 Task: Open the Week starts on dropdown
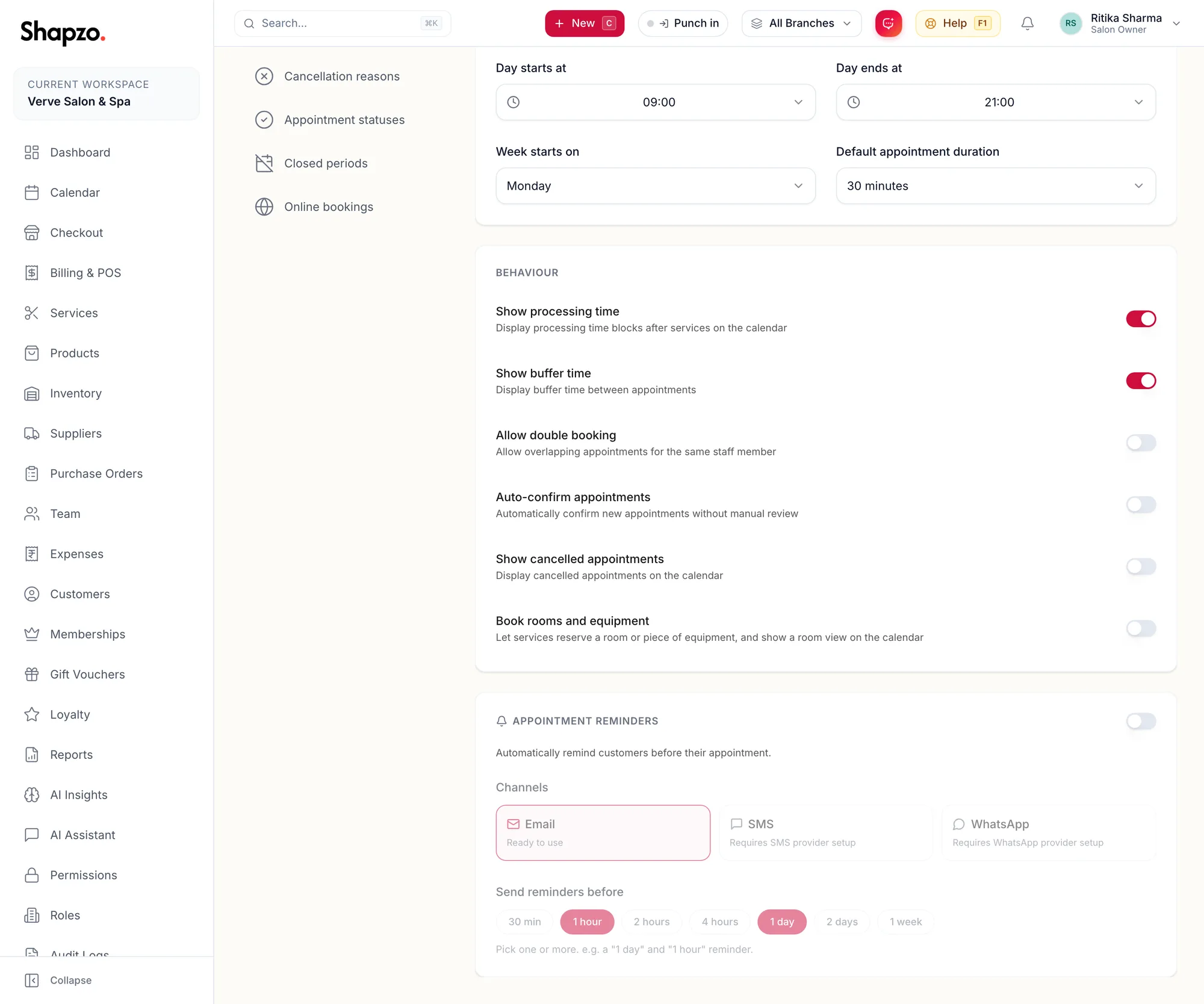point(655,186)
